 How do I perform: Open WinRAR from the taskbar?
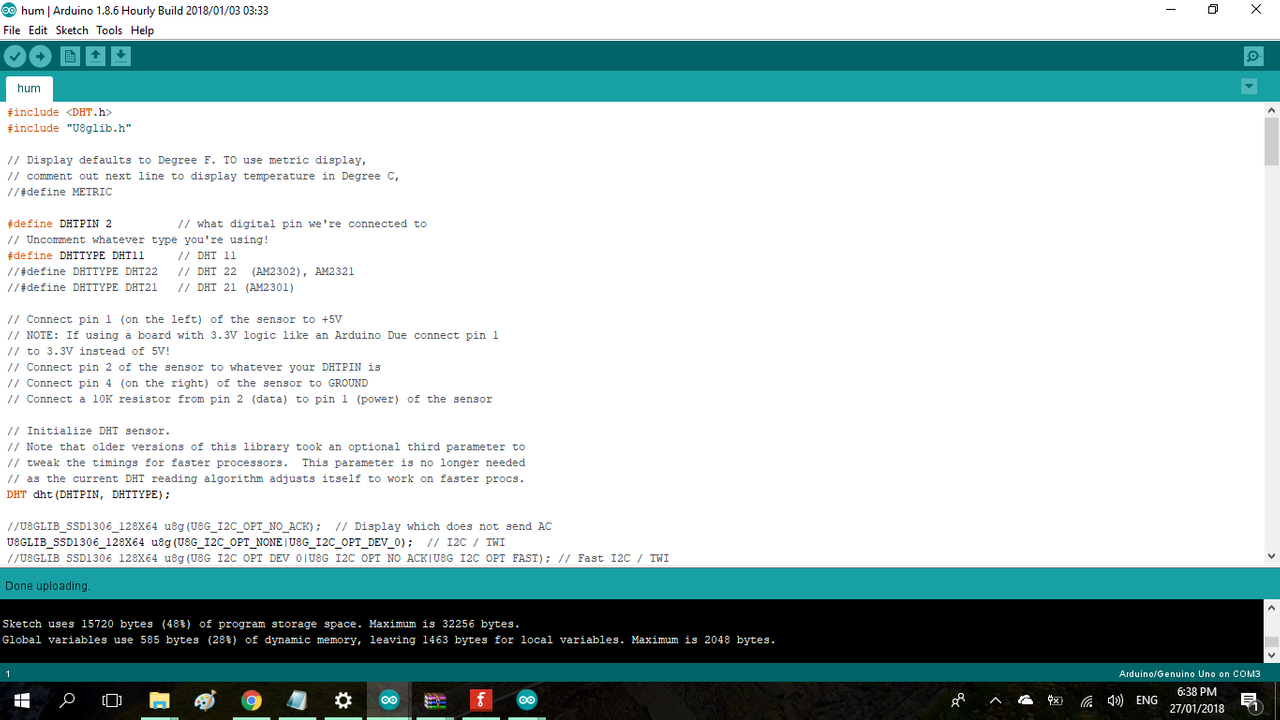click(435, 700)
